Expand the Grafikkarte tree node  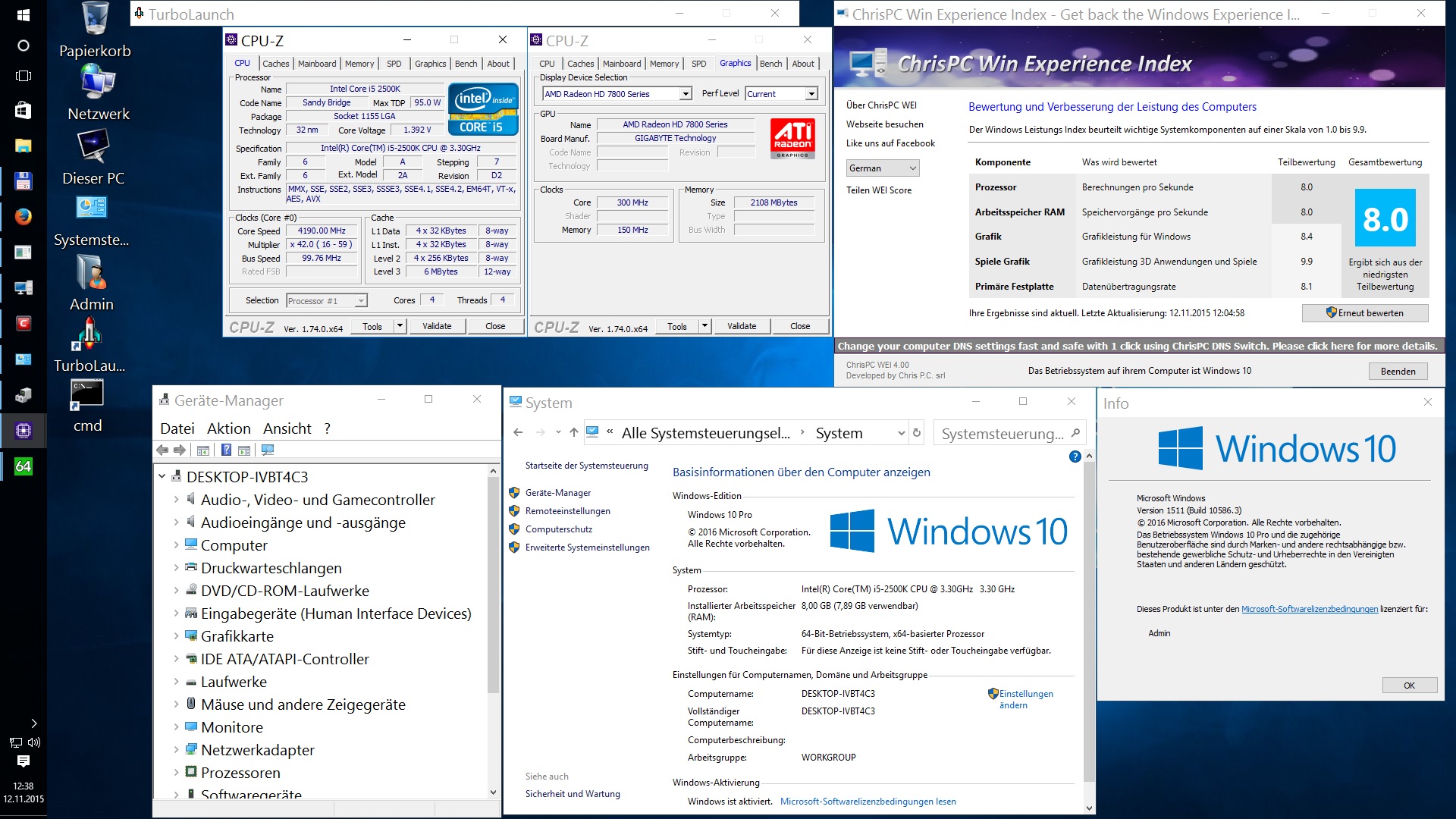tap(176, 636)
